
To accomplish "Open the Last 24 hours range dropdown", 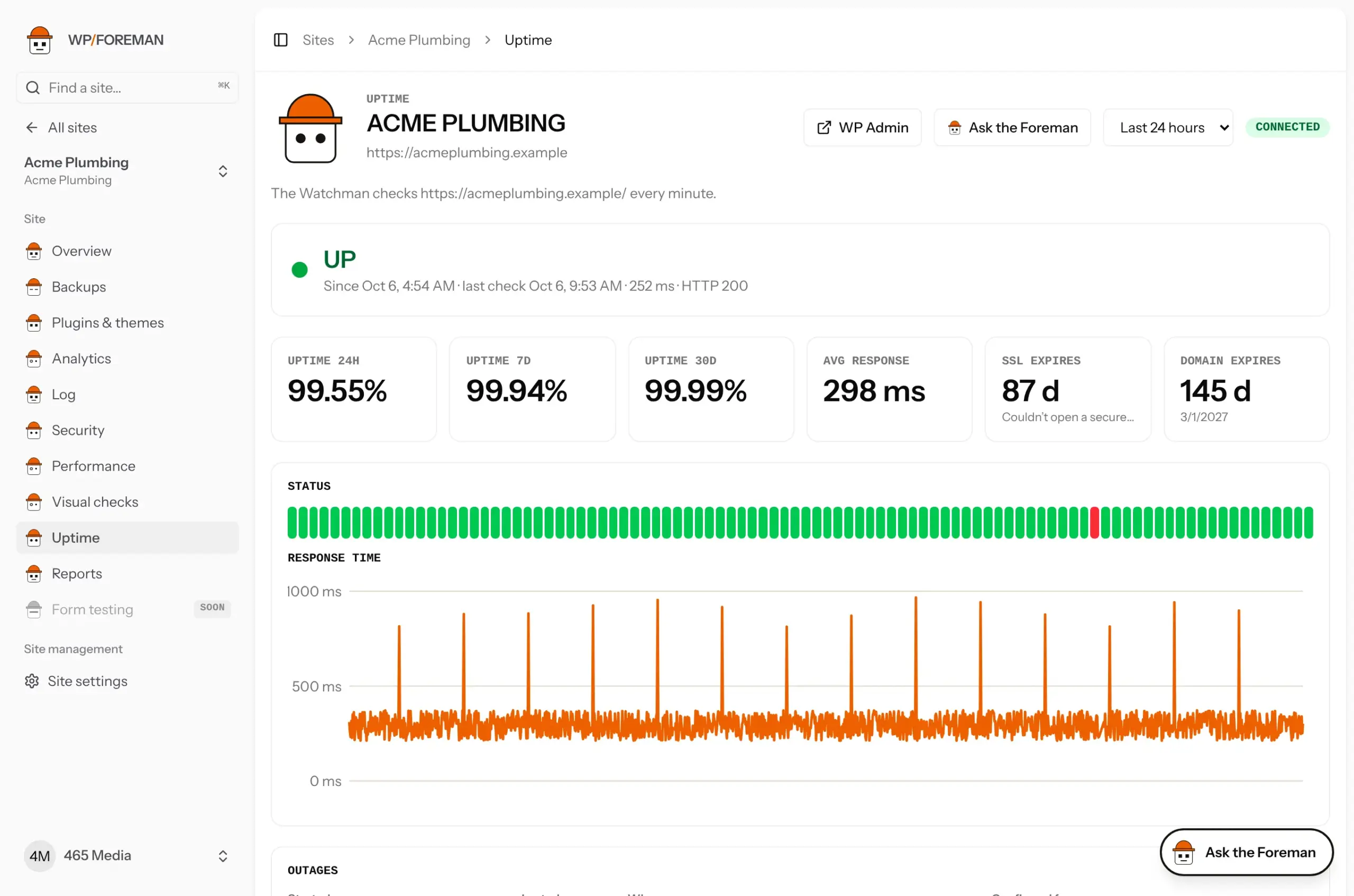I will click(1168, 127).
